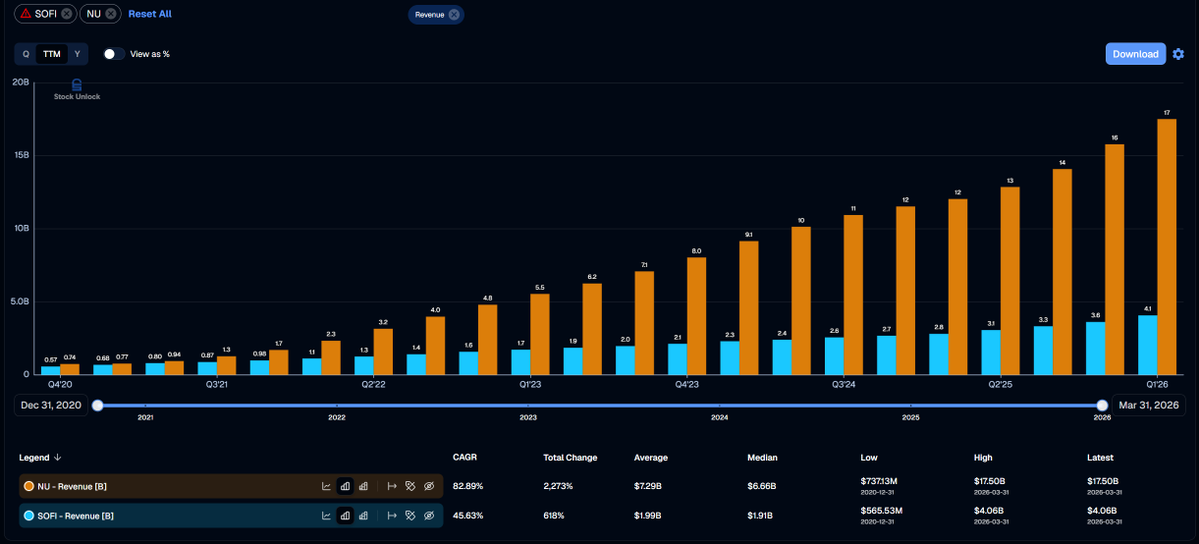Viewport: 1199px width, 544px height.
Task: Click the Latest column header
Action: (1100, 458)
